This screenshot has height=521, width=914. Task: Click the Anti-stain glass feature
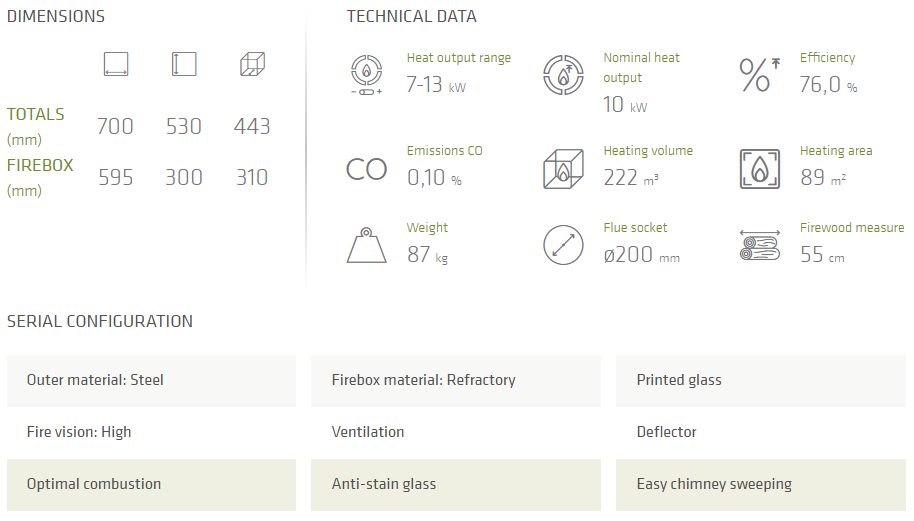tap(456, 484)
